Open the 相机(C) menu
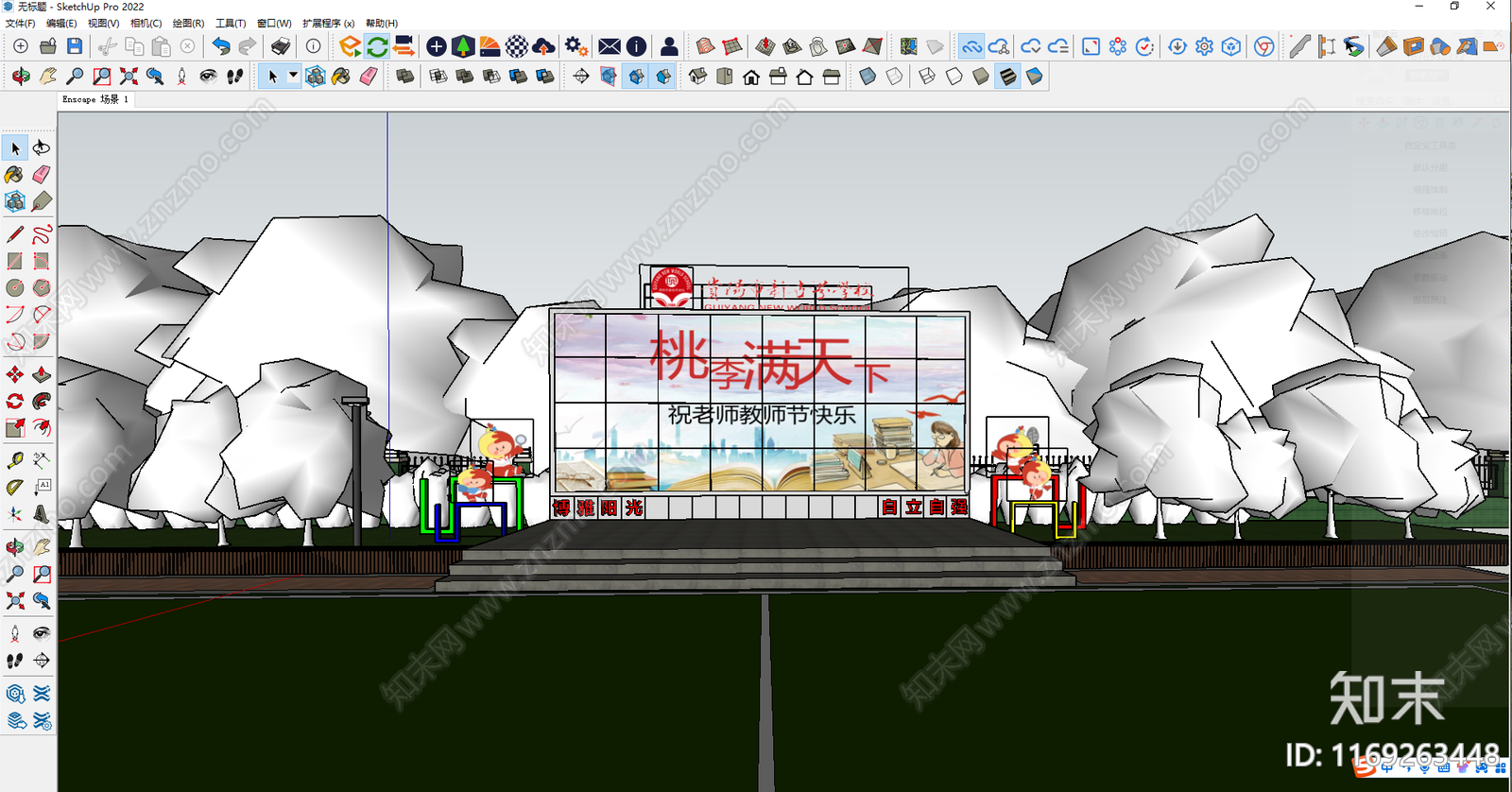 (x=146, y=23)
